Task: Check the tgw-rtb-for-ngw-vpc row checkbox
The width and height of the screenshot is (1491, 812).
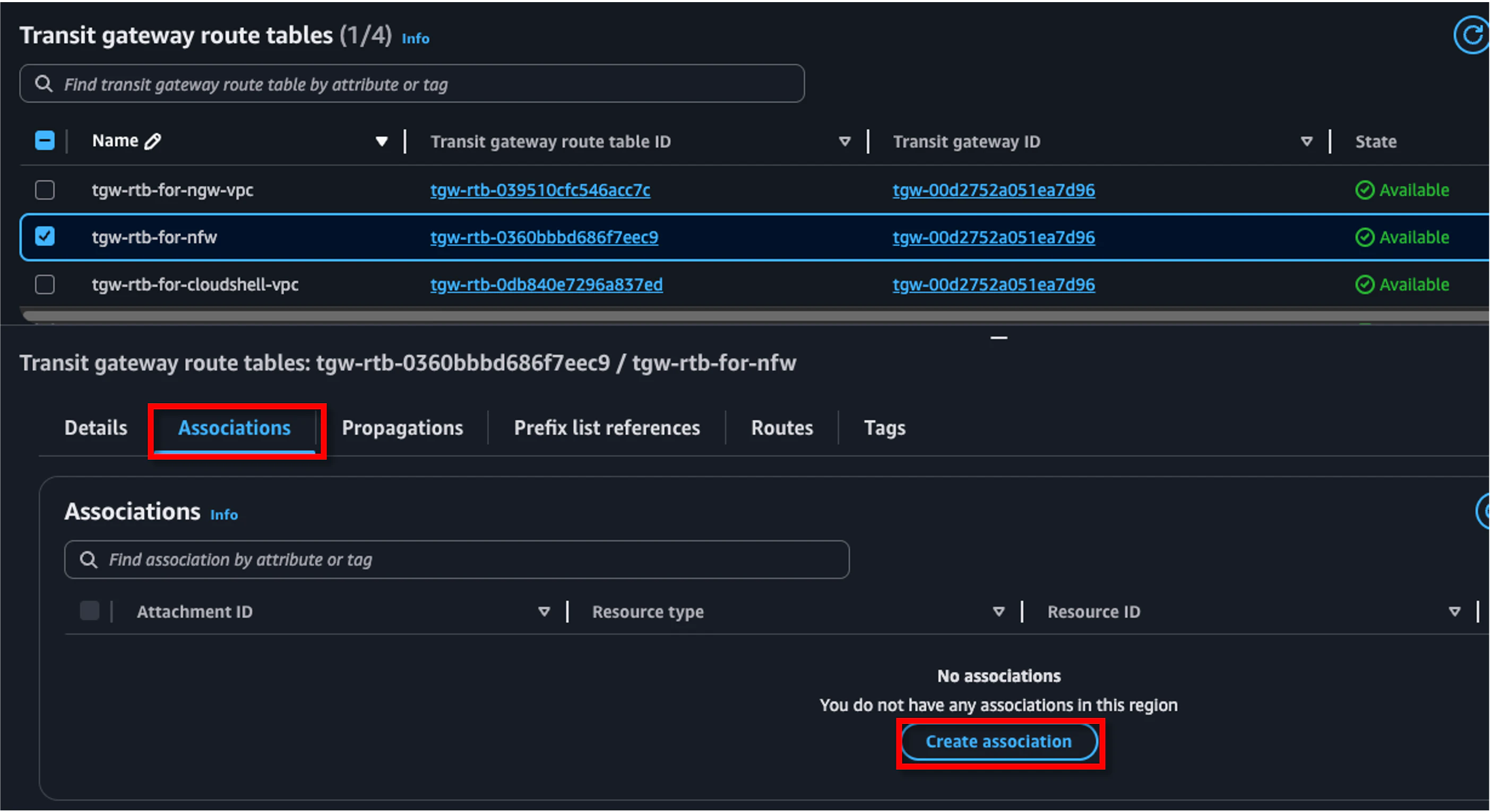Action: pos(45,191)
